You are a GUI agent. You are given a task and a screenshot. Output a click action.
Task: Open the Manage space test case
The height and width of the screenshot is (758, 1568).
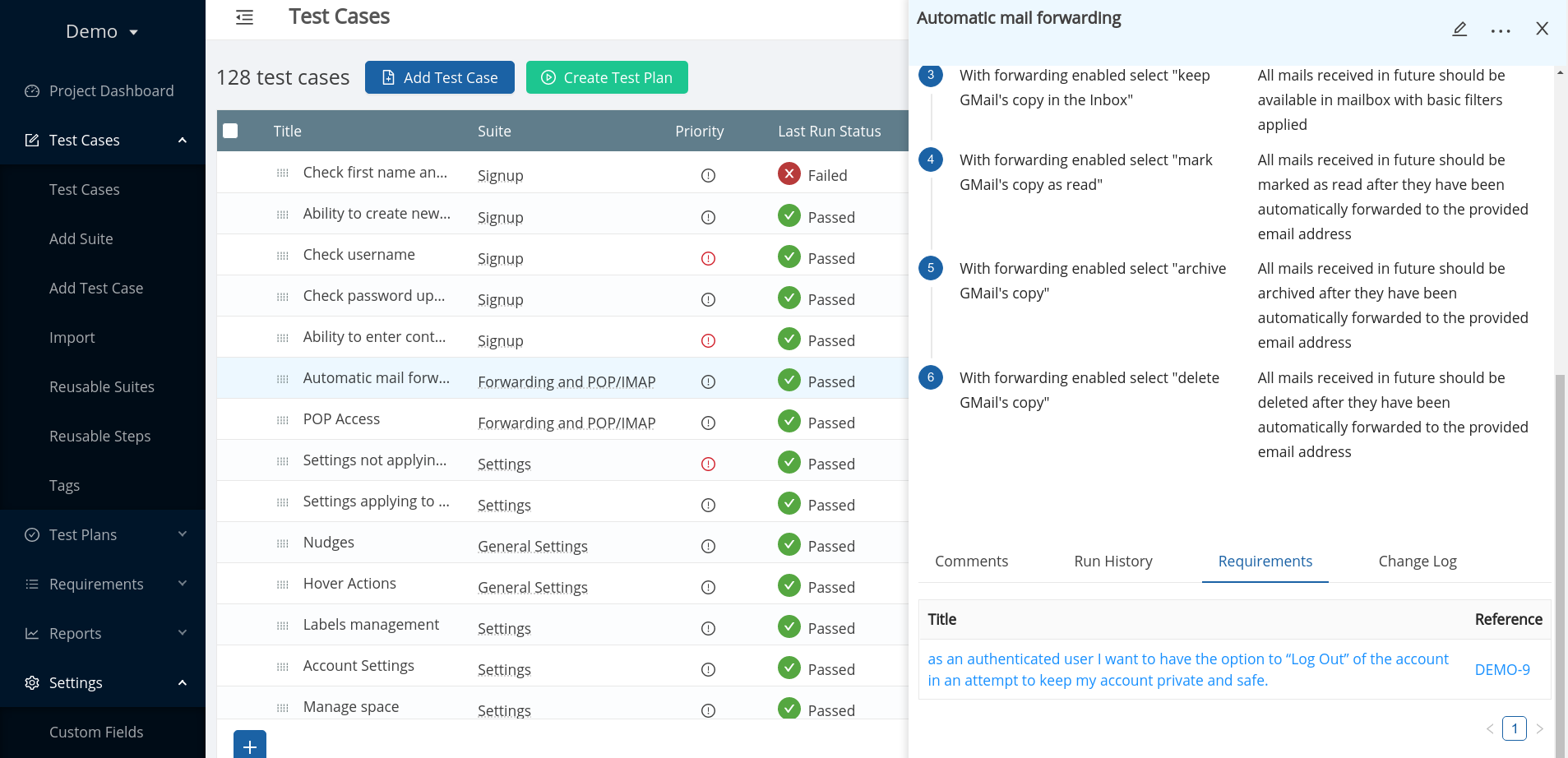[351, 707]
